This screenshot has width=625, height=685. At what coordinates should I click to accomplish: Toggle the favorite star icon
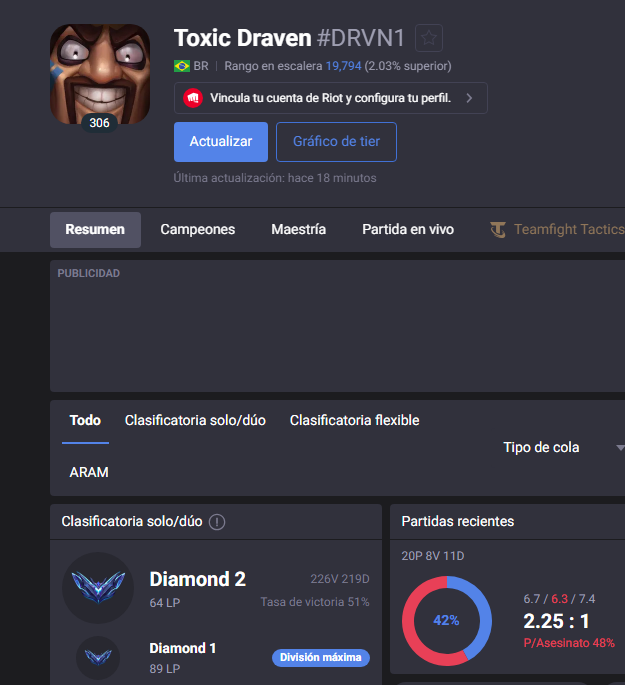click(x=429, y=38)
